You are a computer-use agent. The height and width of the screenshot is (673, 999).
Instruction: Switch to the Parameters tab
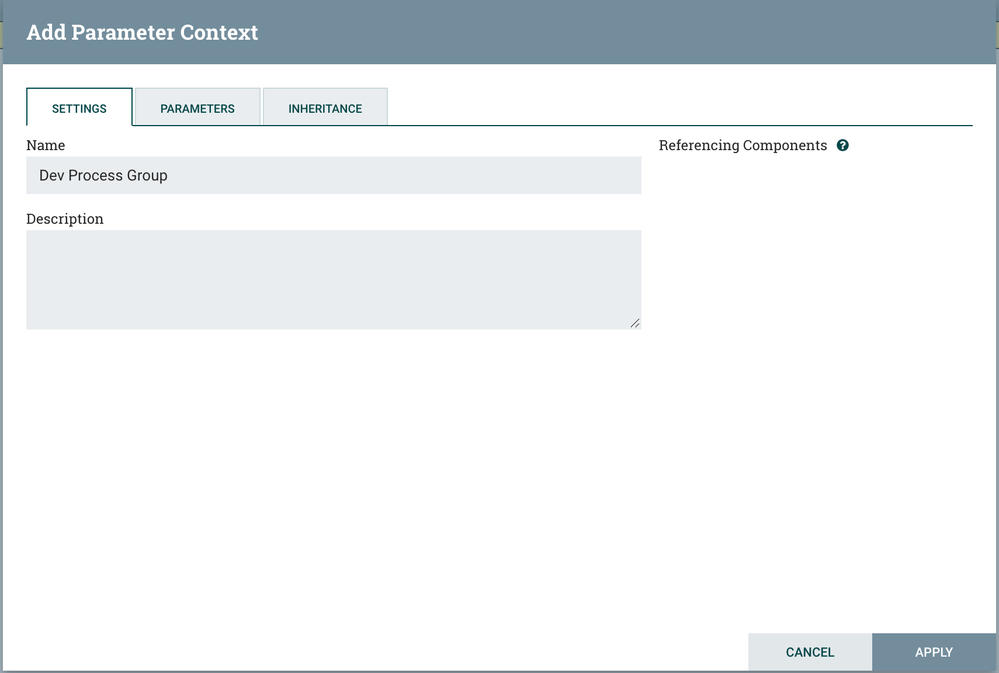click(197, 108)
